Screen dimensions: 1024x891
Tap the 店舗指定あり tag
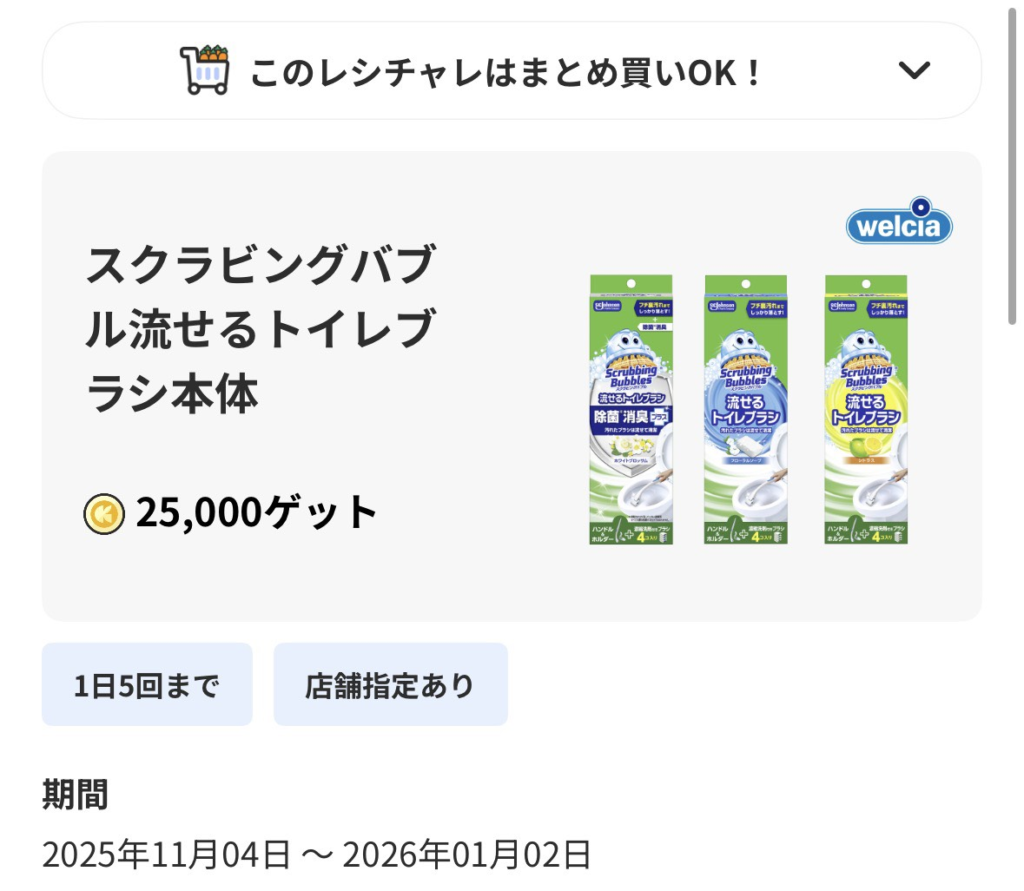390,685
